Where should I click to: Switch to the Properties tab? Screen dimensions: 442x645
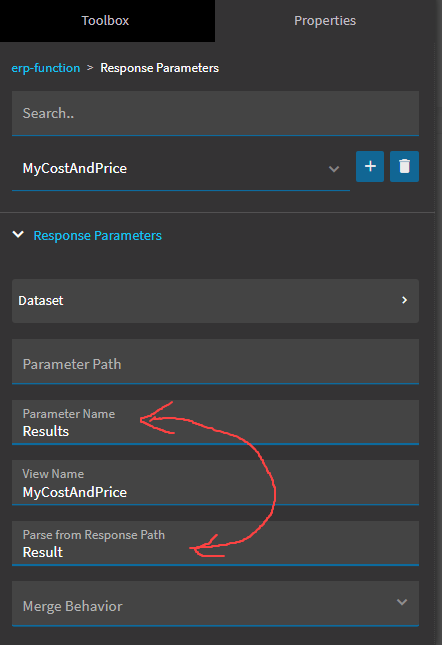[x=325, y=21]
